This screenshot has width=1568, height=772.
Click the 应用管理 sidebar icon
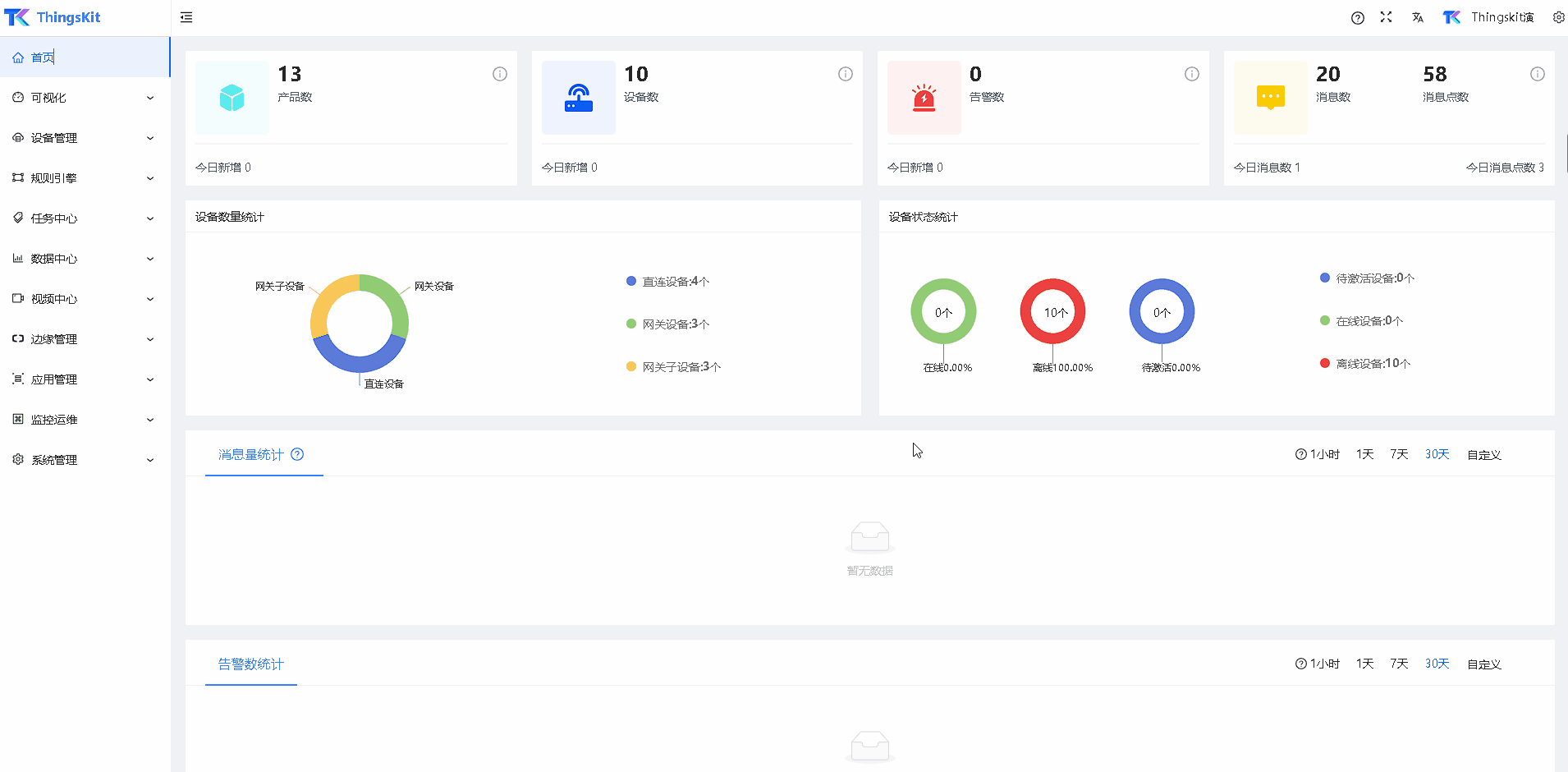[18, 379]
